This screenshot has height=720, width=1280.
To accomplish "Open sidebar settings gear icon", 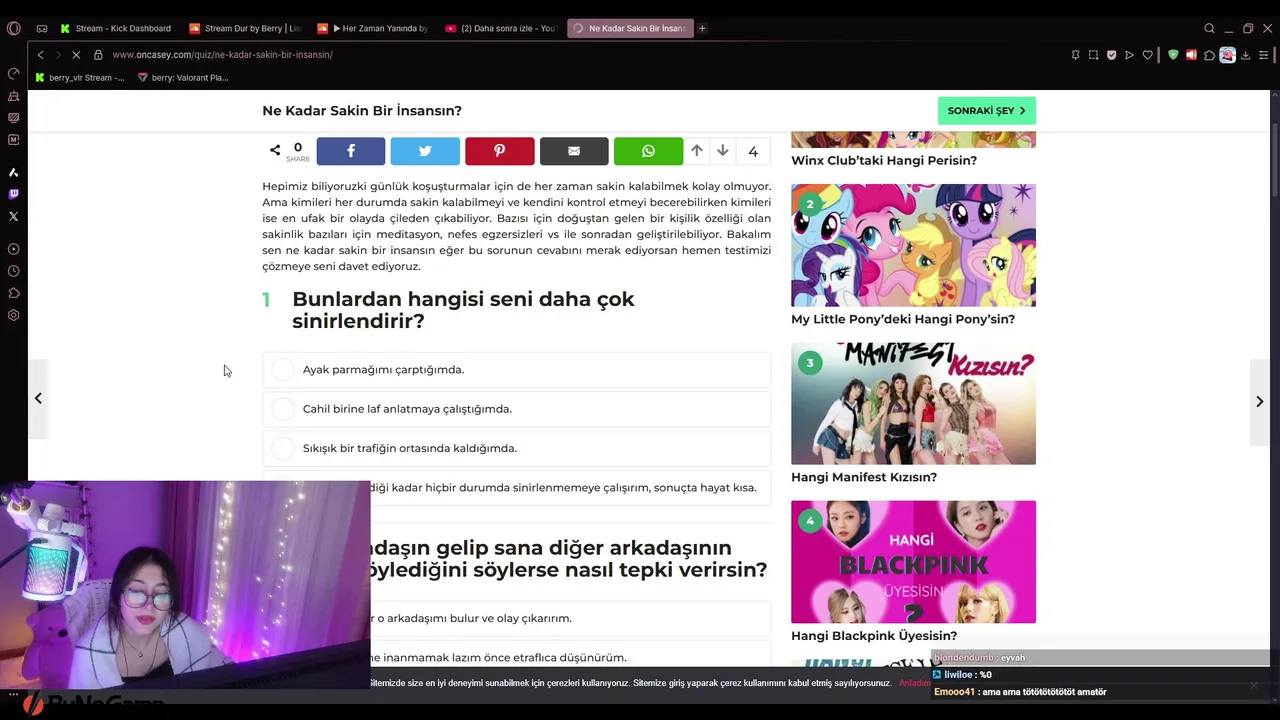I will pos(13,315).
